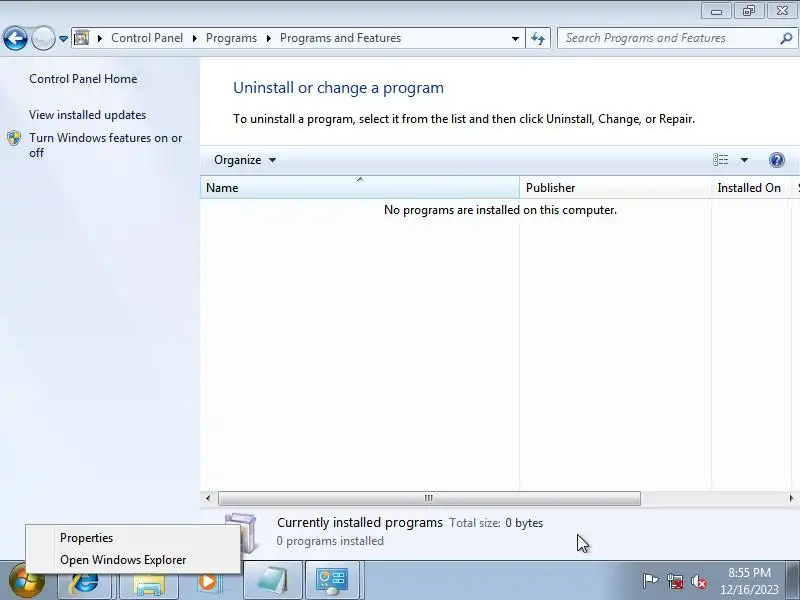Click the scrollbar left arrow
The image size is (800, 600).
[208, 498]
